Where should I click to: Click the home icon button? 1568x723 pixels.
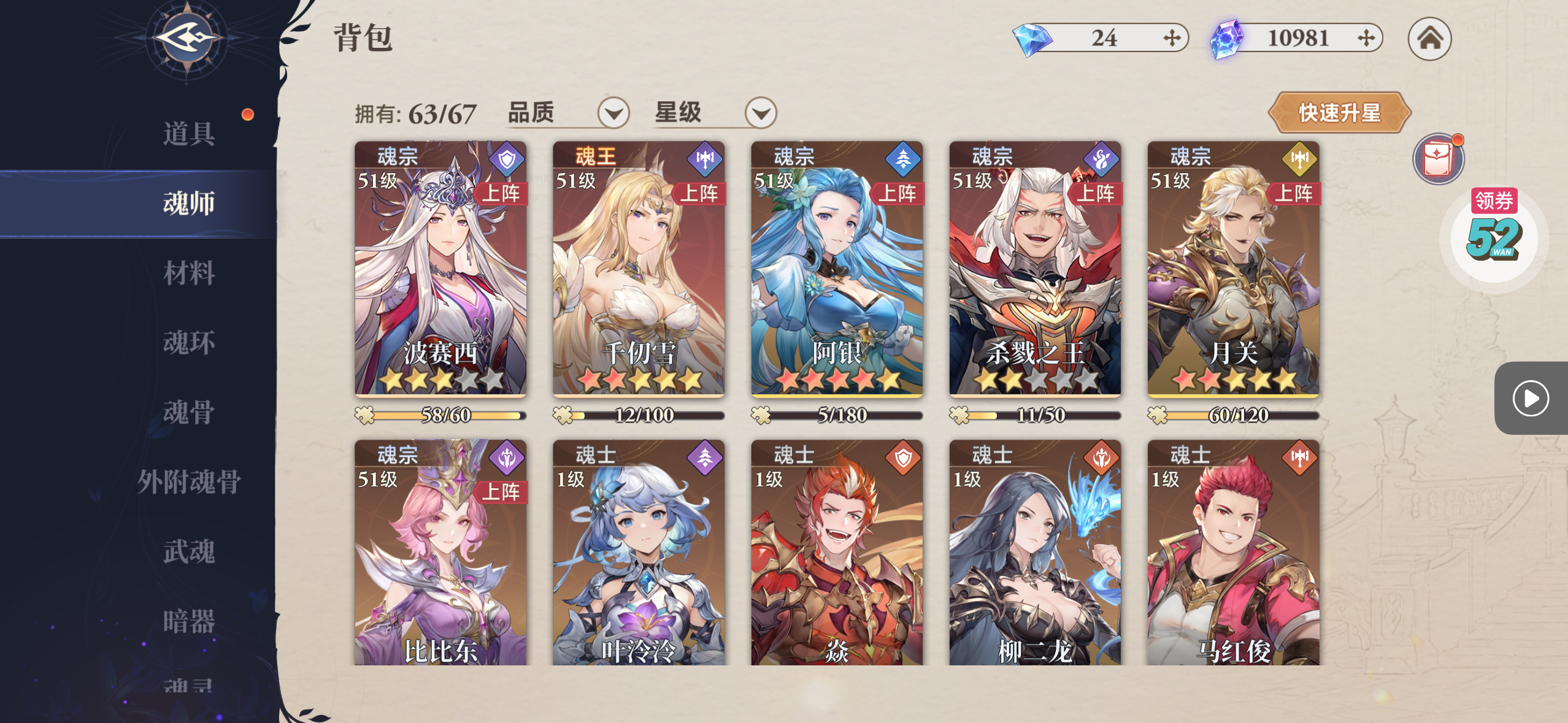[1429, 39]
